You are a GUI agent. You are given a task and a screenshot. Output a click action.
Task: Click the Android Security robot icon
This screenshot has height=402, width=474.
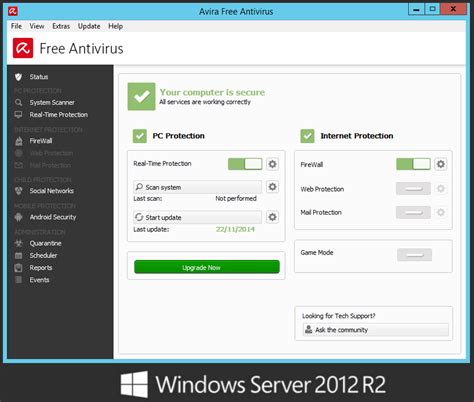(x=19, y=217)
